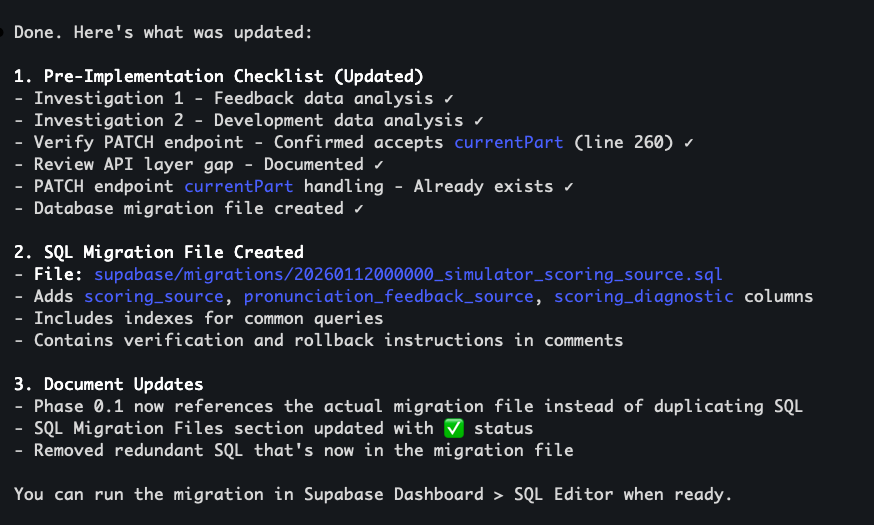Screen dimensions: 874x525
Task: Click currentPart in the PATCH endpoint handling line
Action: (x=238, y=186)
